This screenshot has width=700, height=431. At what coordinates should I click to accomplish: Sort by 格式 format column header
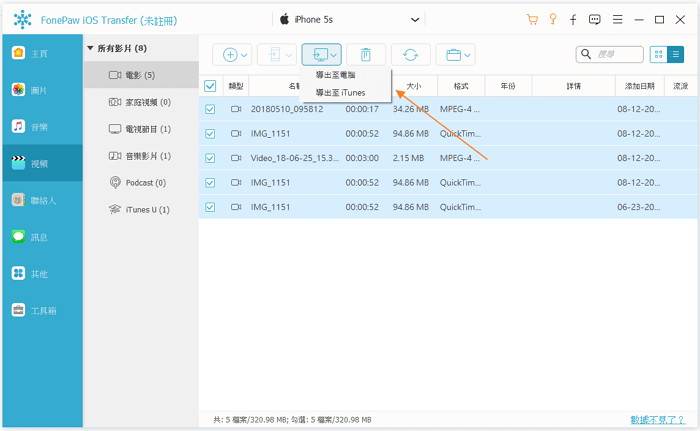[461, 86]
